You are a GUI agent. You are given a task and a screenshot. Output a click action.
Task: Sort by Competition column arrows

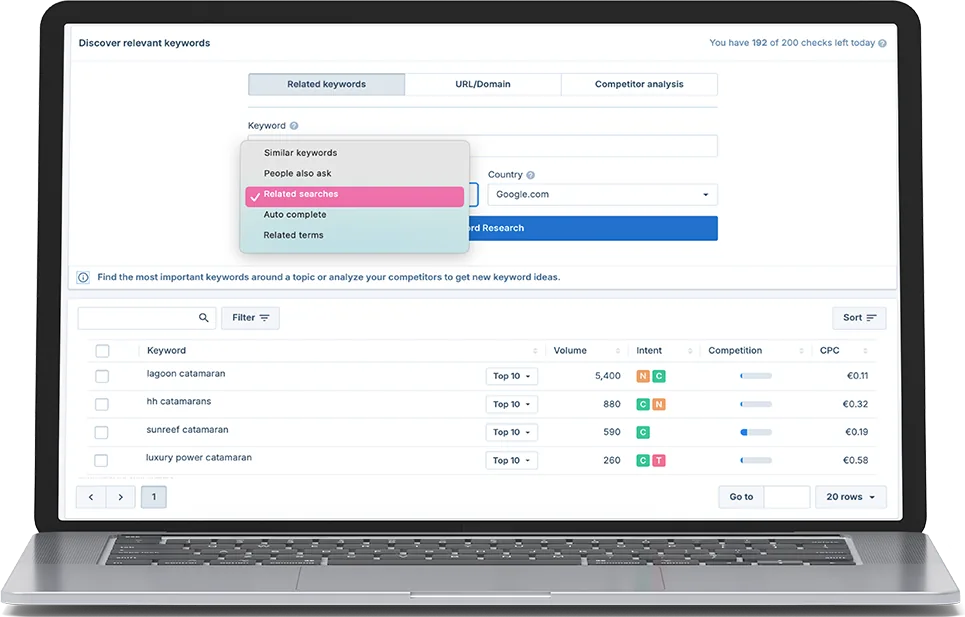[x=801, y=351]
